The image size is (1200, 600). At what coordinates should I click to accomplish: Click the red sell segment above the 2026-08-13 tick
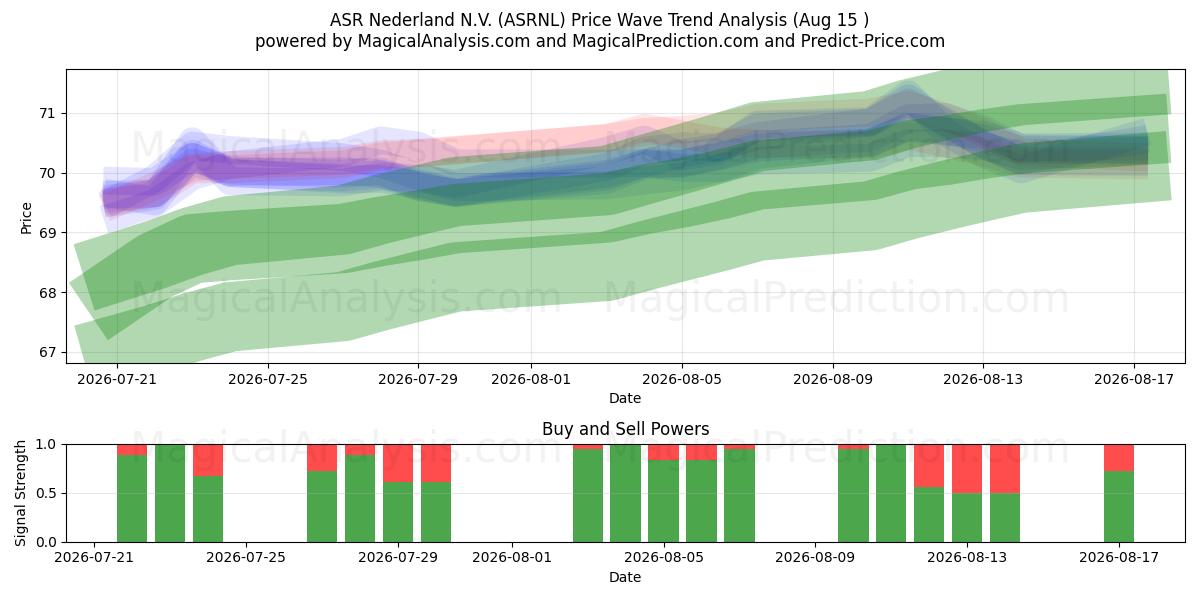tap(967, 468)
